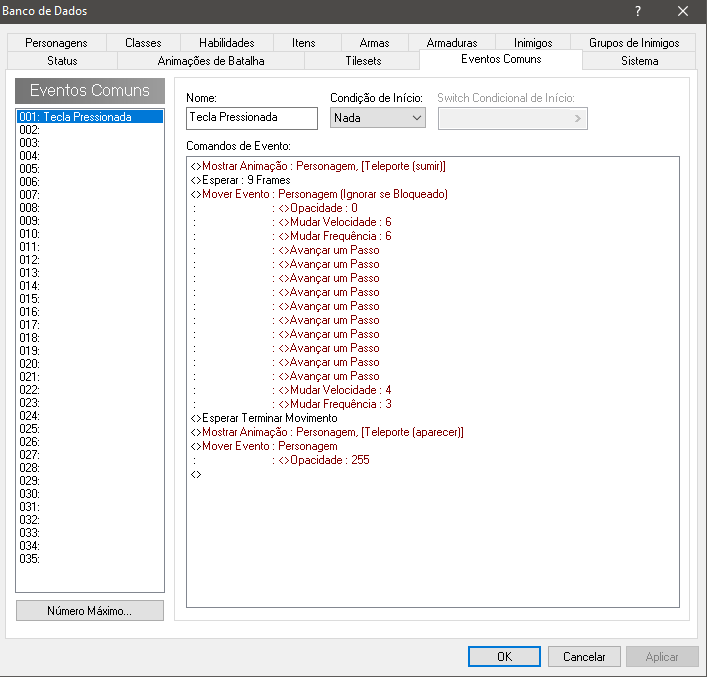The height and width of the screenshot is (677, 707).
Task: Open the Personagens tab
Action: point(56,43)
